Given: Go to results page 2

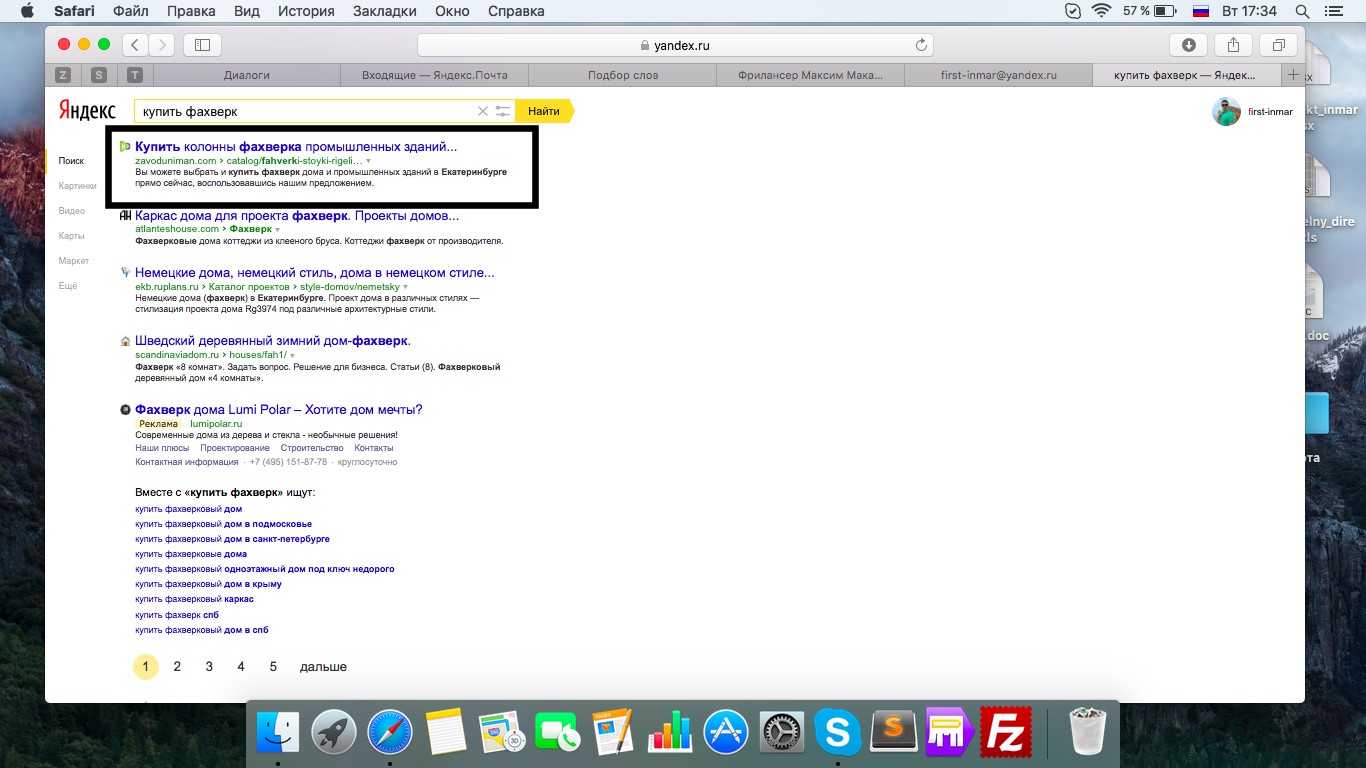Looking at the screenshot, I should 177,666.
